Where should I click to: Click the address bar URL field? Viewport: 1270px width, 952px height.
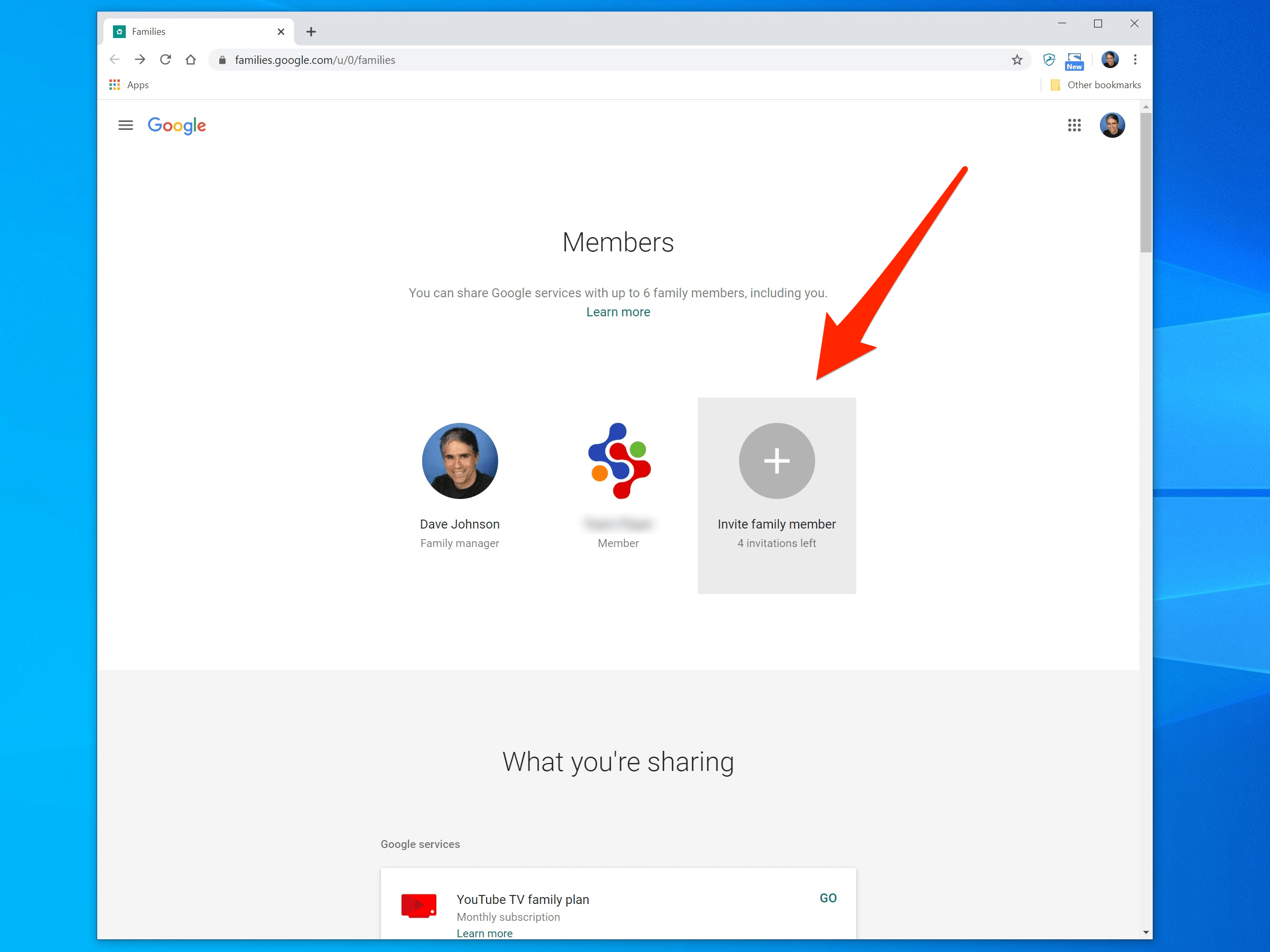(574, 60)
